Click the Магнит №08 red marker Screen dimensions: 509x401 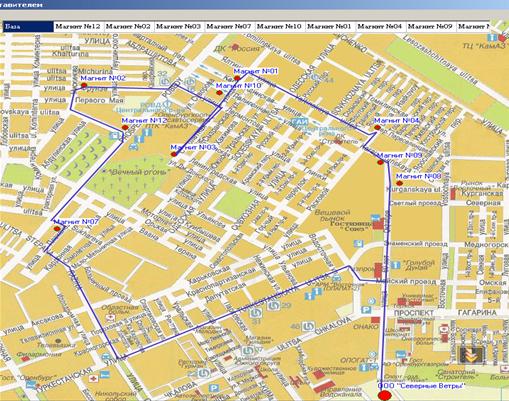tap(399, 183)
